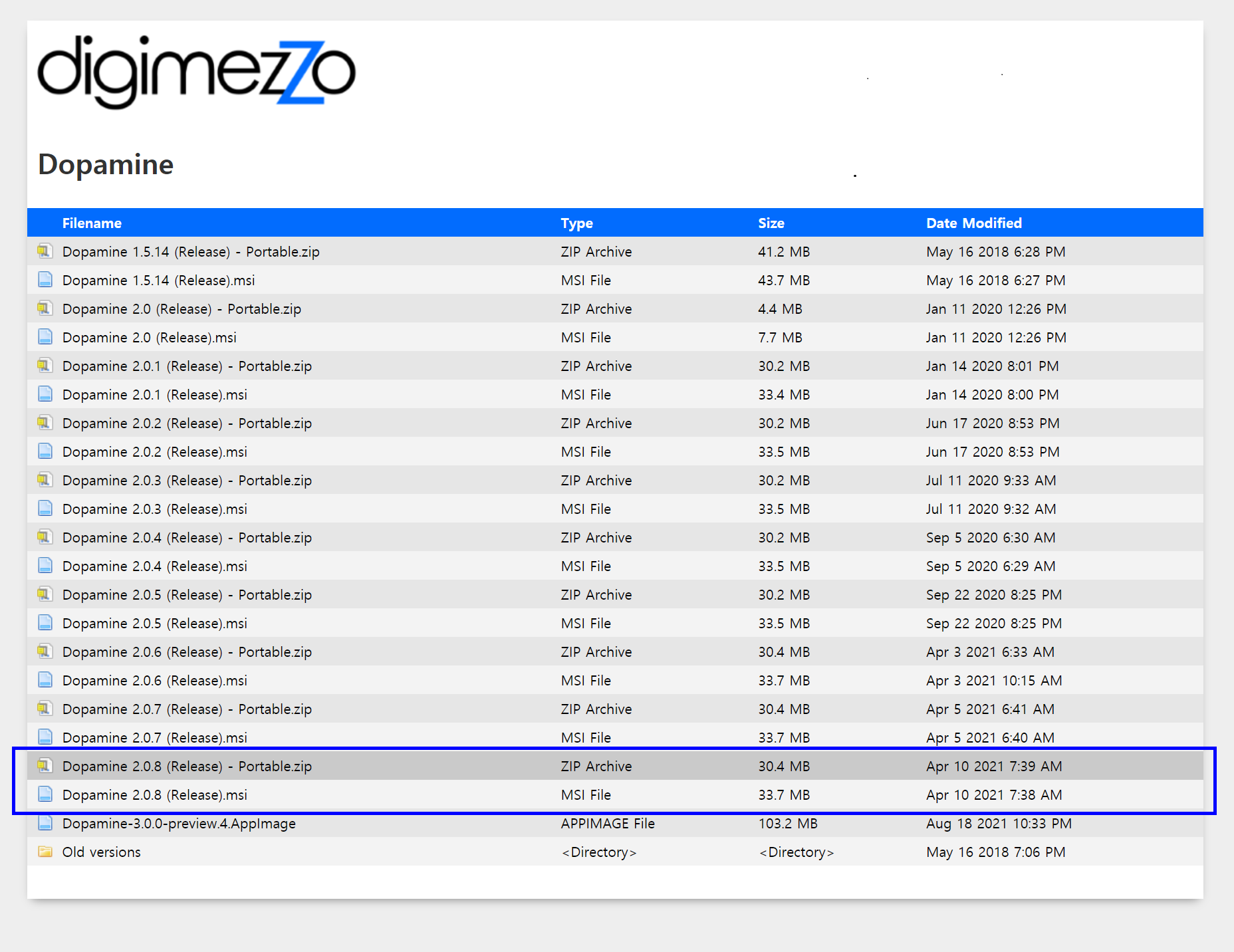Click zip icon for Dopamine 2.0.6 Portable
The height and width of the screenshot is (952, 1234).
(x=45, y=652)
